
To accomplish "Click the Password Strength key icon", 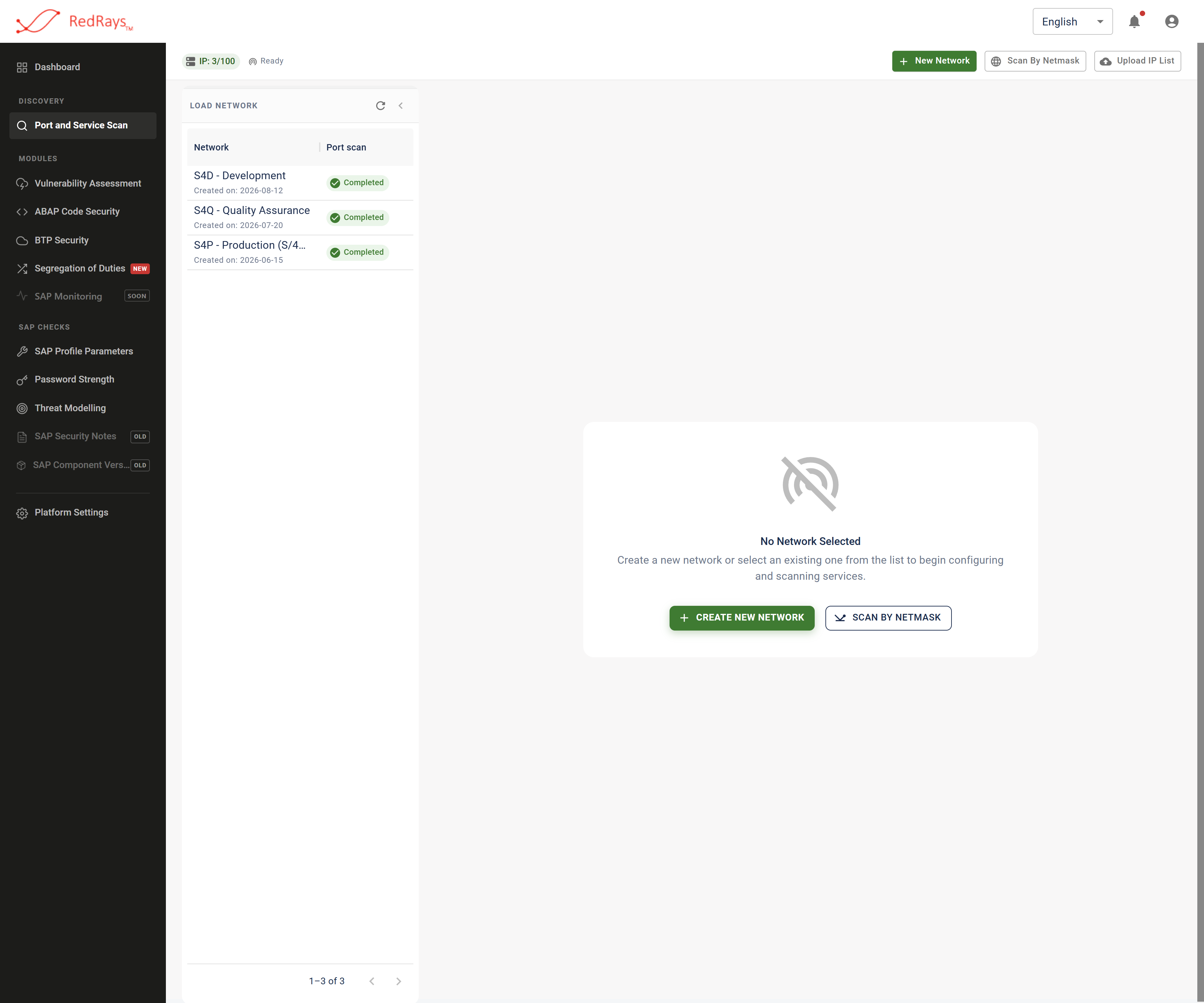I will click(22, 380).
